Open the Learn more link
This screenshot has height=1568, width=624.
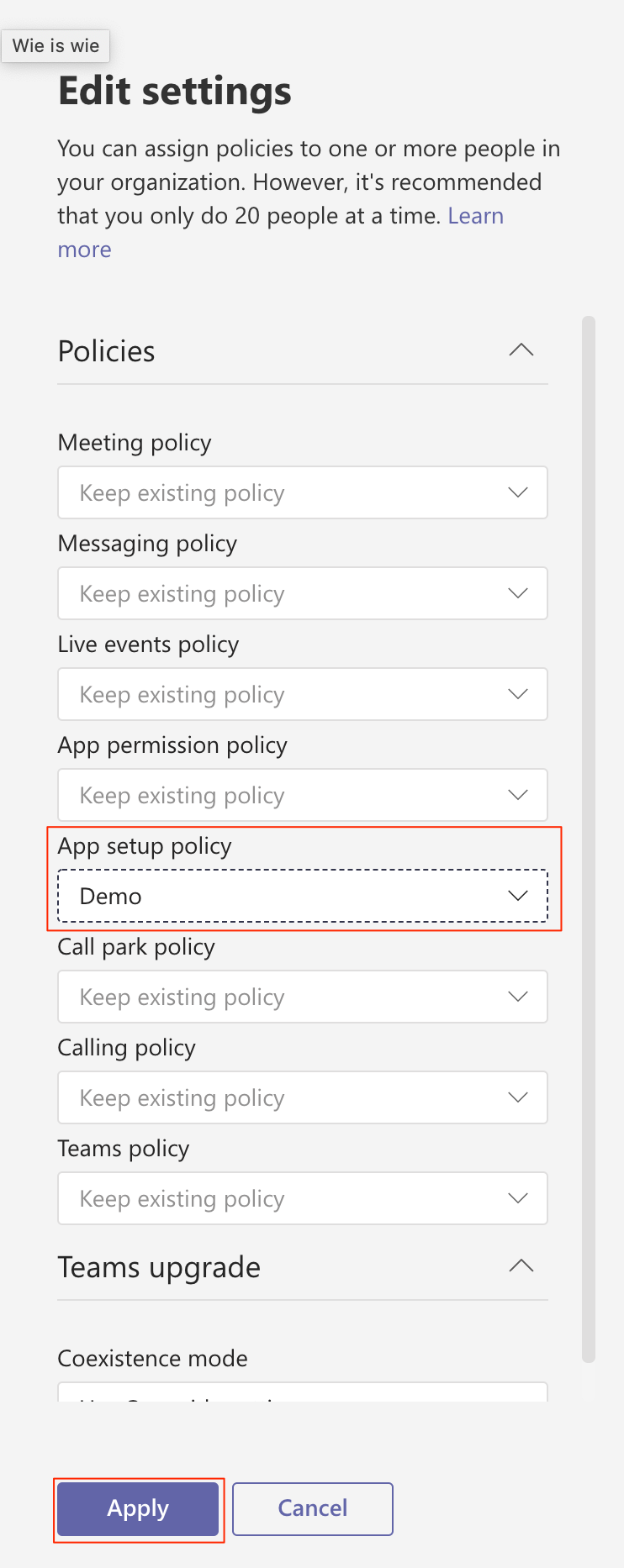coord(476,216)
